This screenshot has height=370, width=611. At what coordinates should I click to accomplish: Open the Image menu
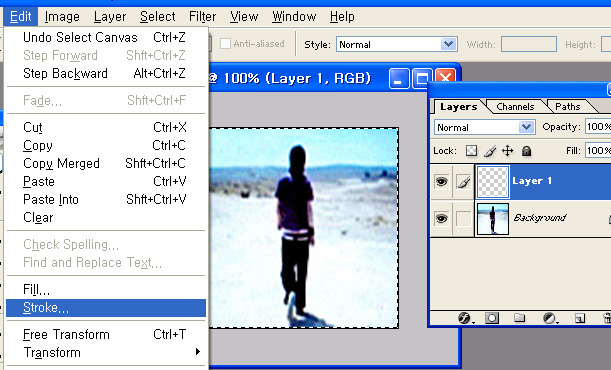tap(62, 17)
